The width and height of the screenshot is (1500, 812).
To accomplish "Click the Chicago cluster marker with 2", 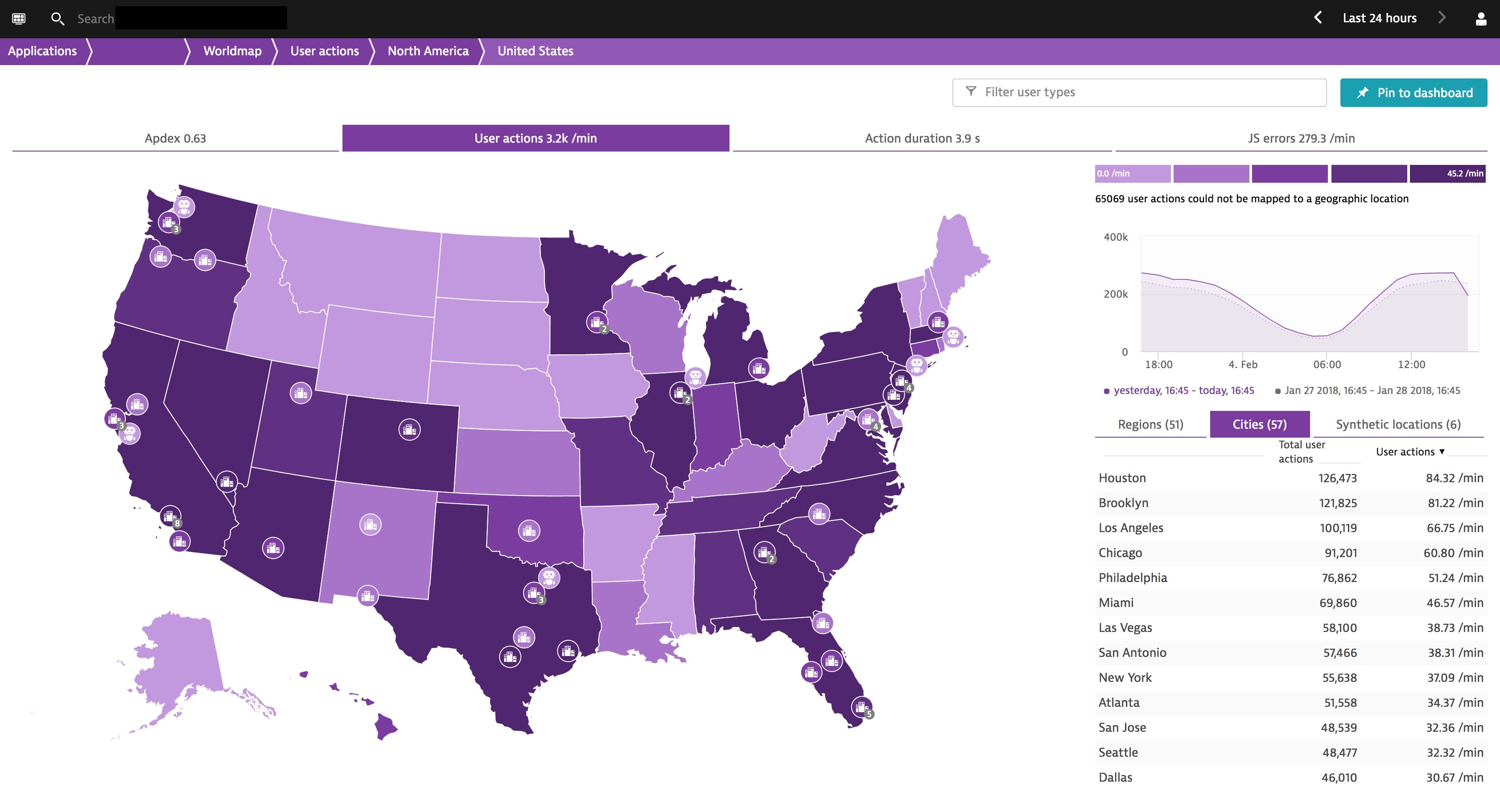I will (x=680, y=393).
